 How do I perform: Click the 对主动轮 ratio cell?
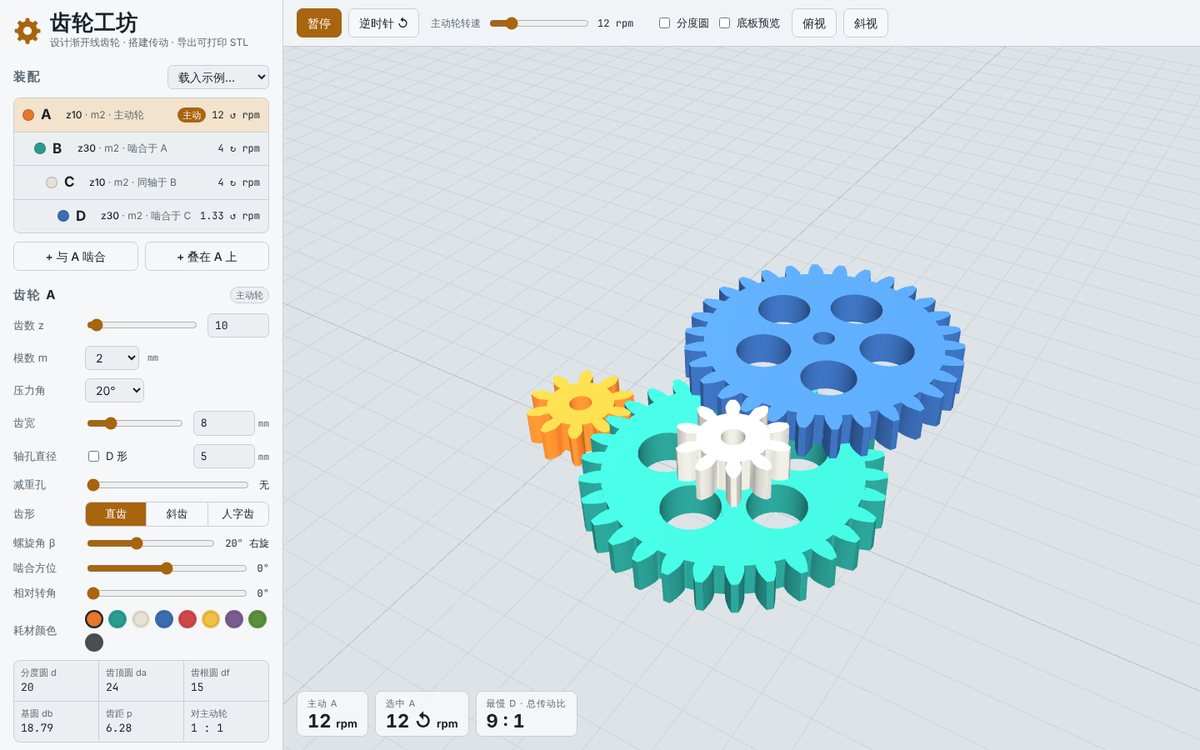click(226, 721)
